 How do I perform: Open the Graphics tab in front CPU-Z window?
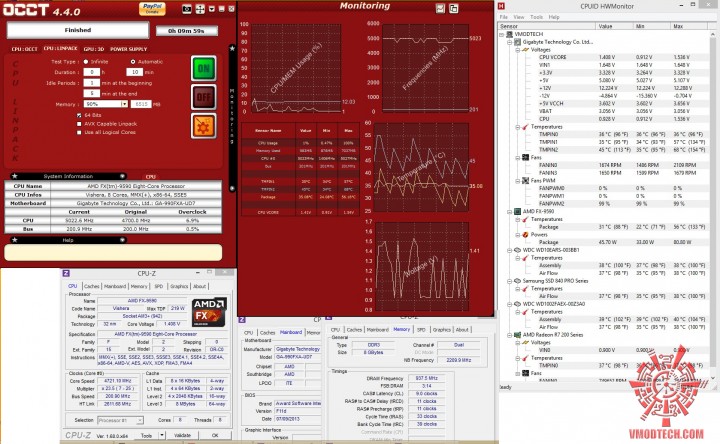pos(179,286)
